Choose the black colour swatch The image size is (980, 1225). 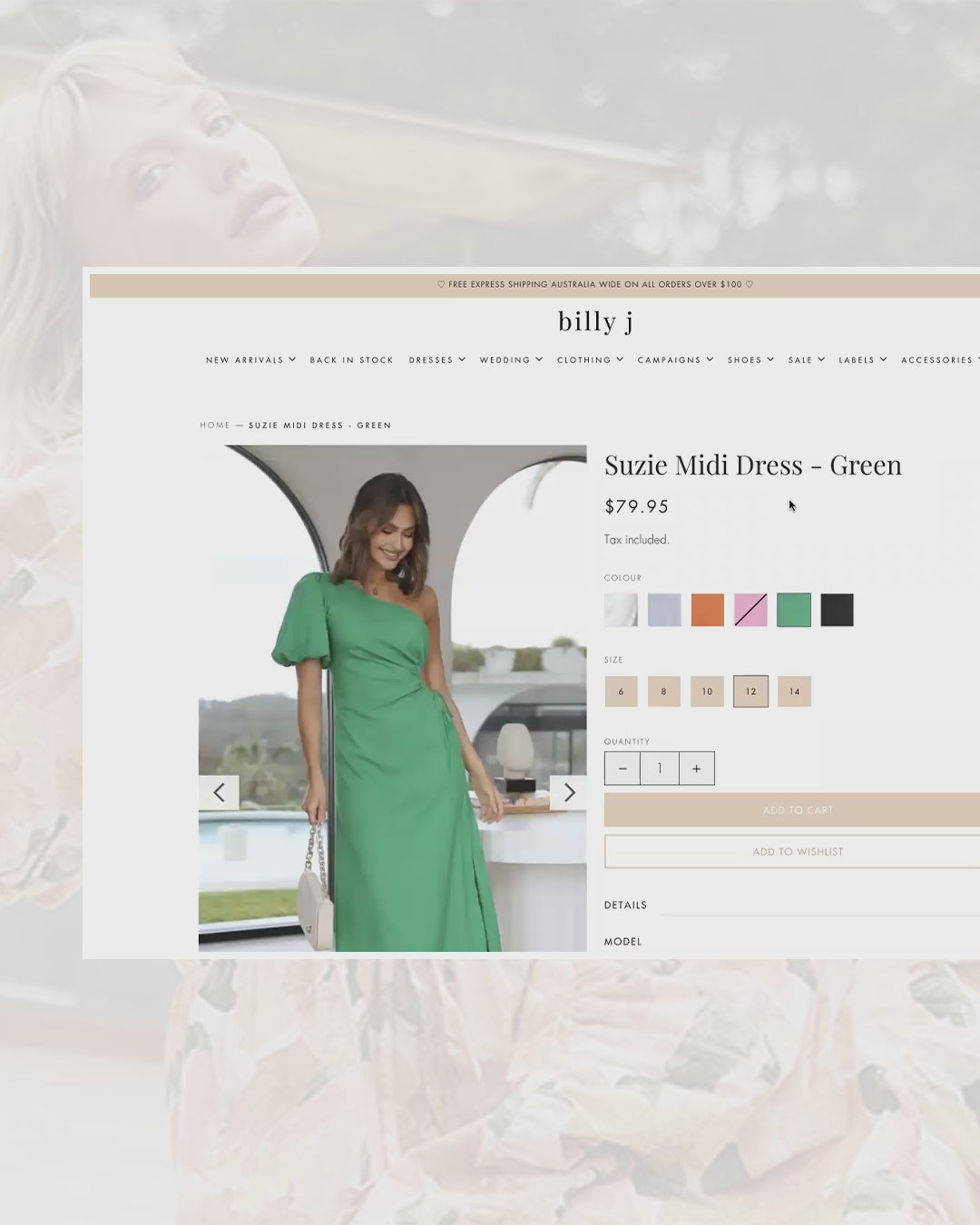point(837,610)
